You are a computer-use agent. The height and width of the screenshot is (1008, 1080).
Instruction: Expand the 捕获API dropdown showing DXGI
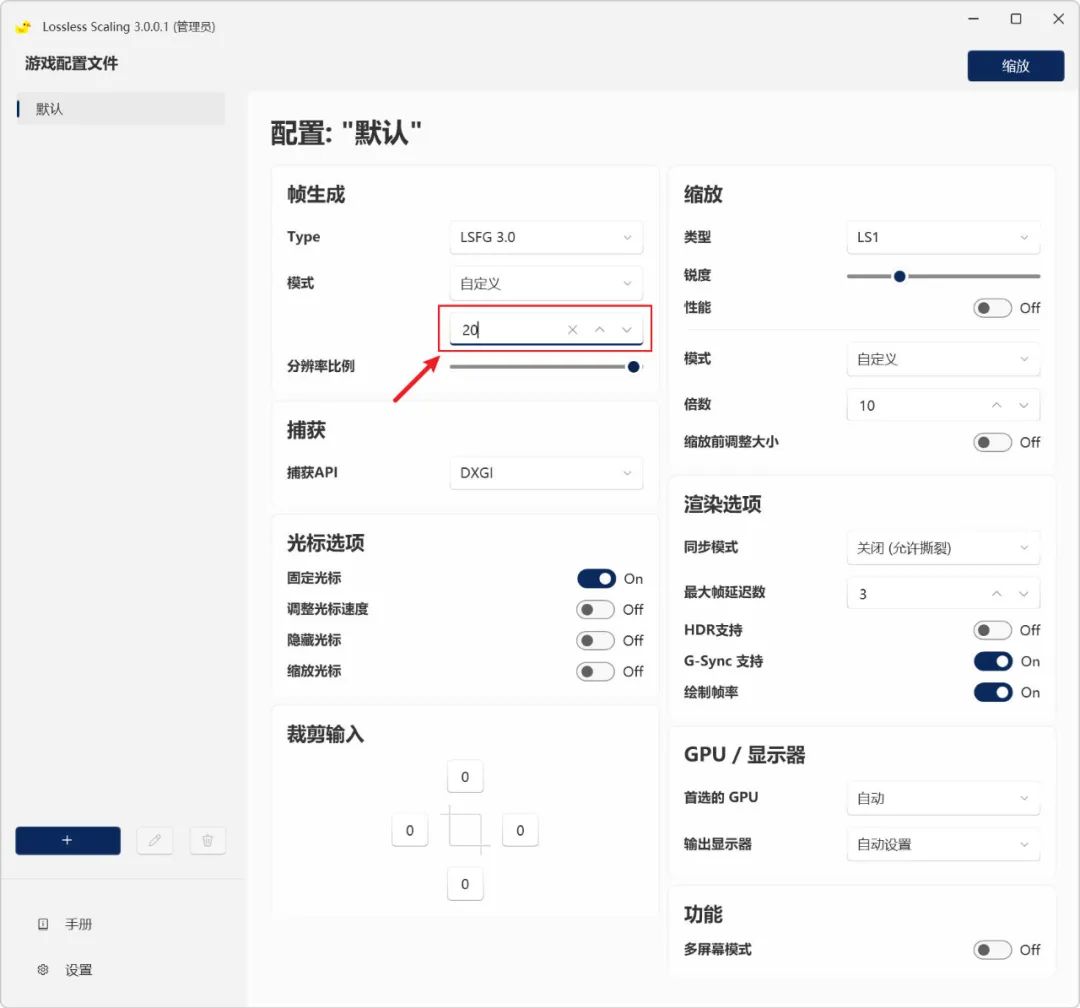coord(545,473)
